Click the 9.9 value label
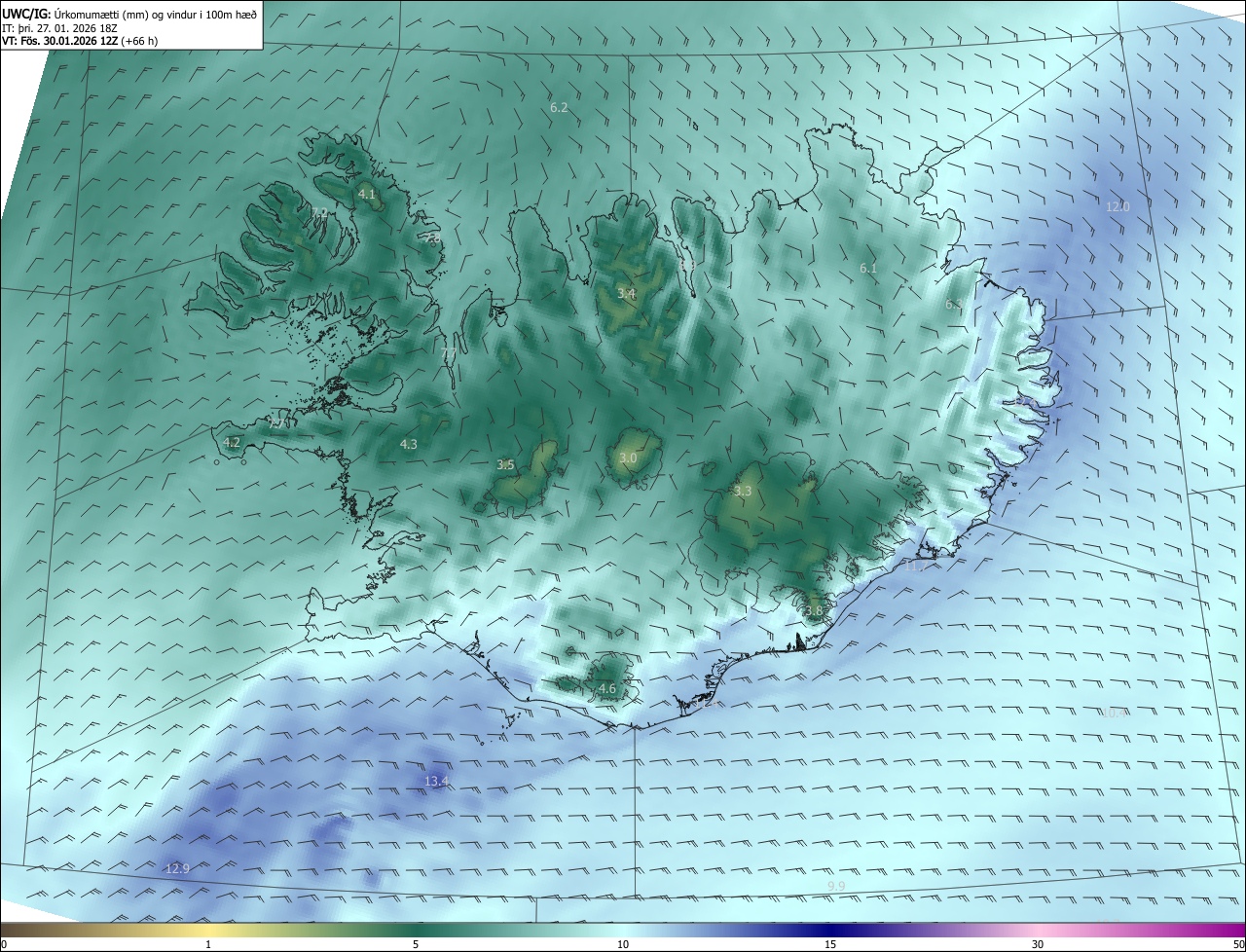Image resolution: width=1246 pixels, height=952 pixels. pyautogui.click(x=836, y=886)
